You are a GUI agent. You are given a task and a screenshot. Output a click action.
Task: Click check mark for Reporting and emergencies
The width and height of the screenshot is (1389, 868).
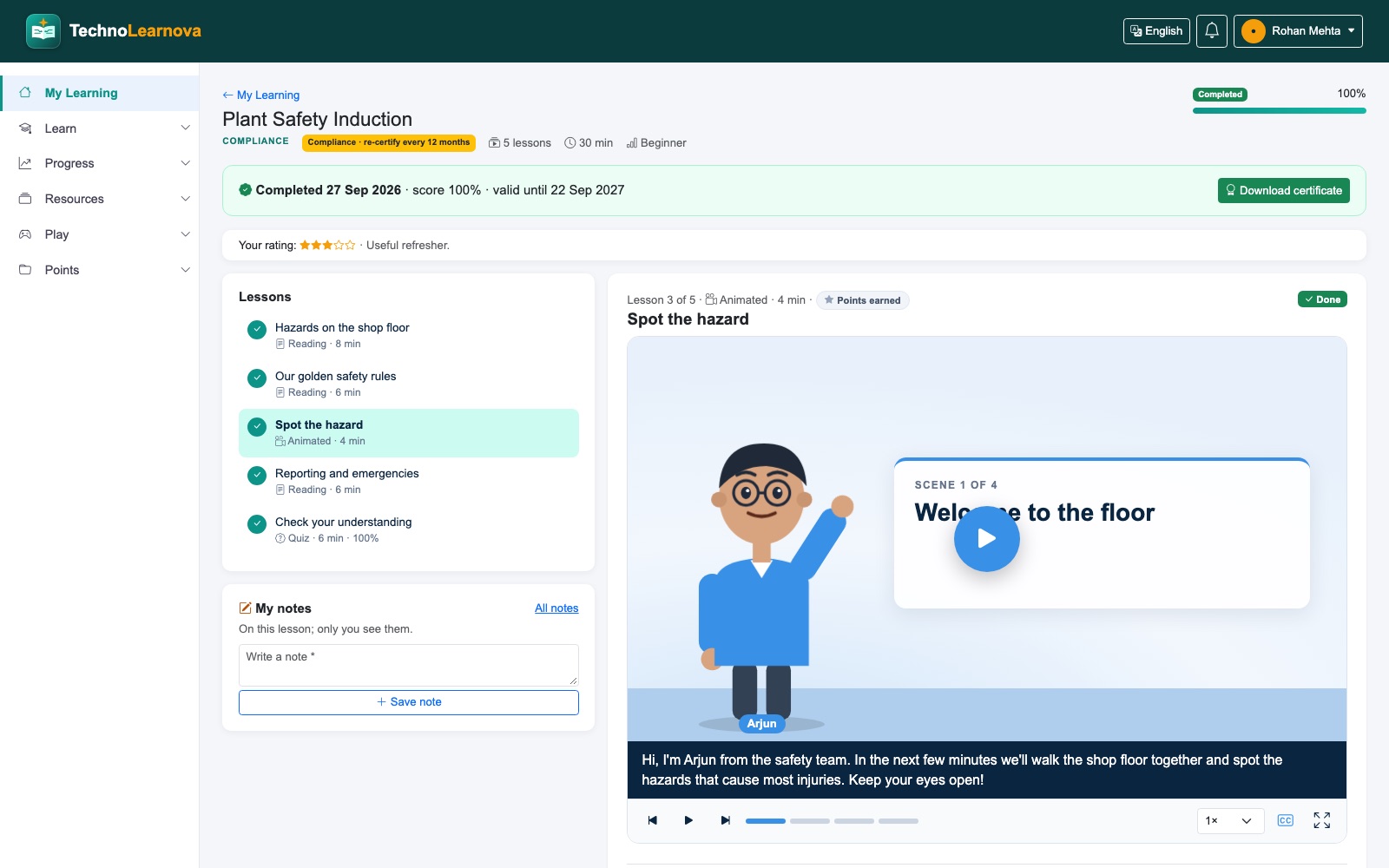point(257,476)
